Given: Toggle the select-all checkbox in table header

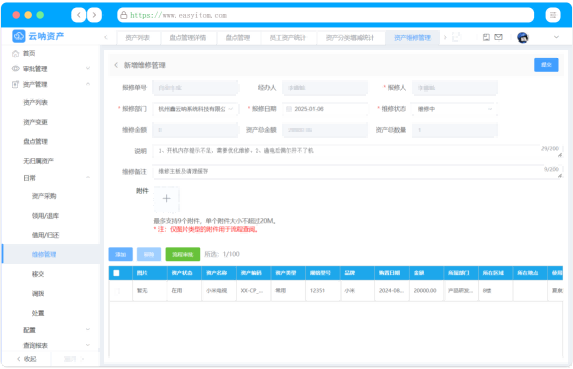Looking at the screenshot, I should point(116,273).
